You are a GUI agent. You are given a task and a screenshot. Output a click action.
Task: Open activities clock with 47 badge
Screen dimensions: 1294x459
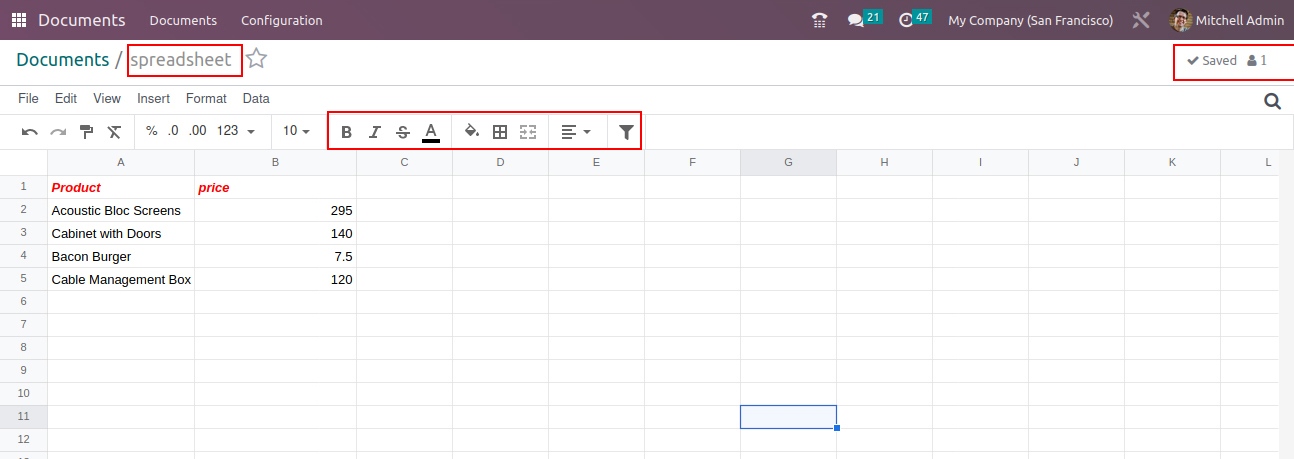point(915,19)
